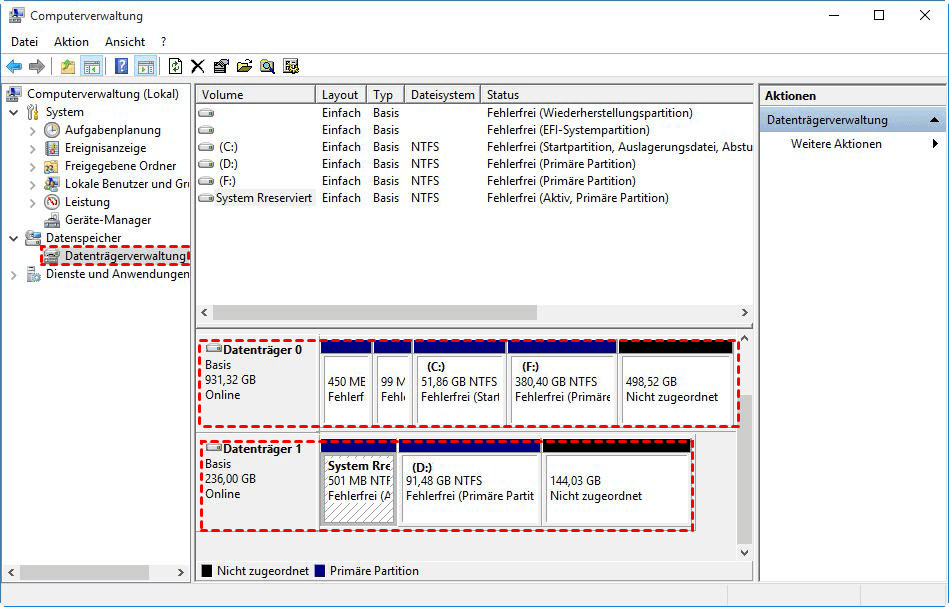
Task: Select Geräte-Manager in the tree
Action: 108,220
